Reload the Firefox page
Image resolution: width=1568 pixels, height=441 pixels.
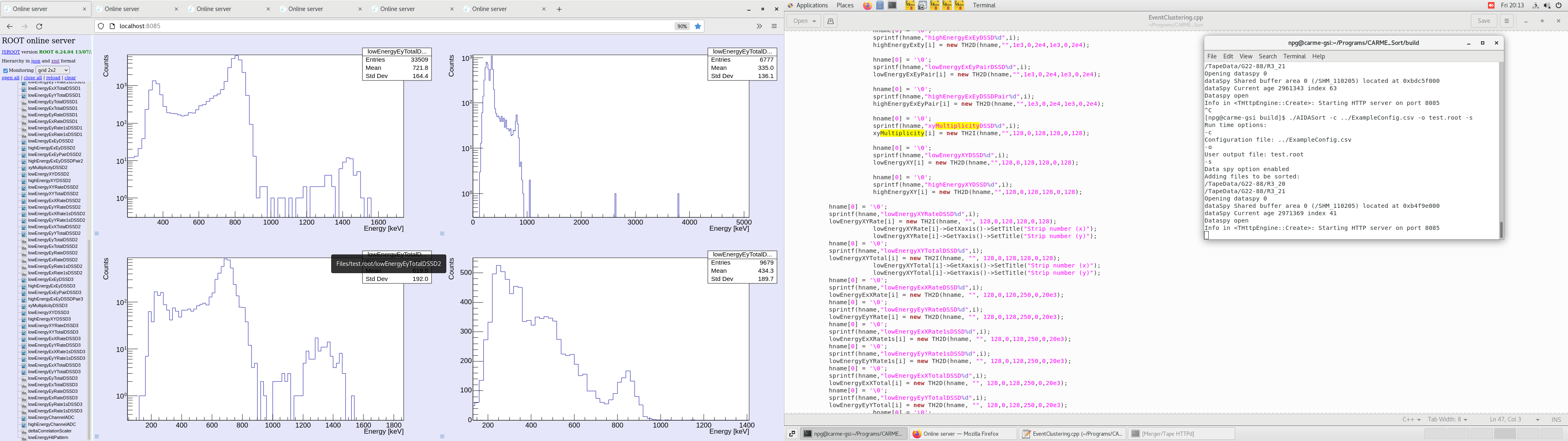tap(40, 26)
